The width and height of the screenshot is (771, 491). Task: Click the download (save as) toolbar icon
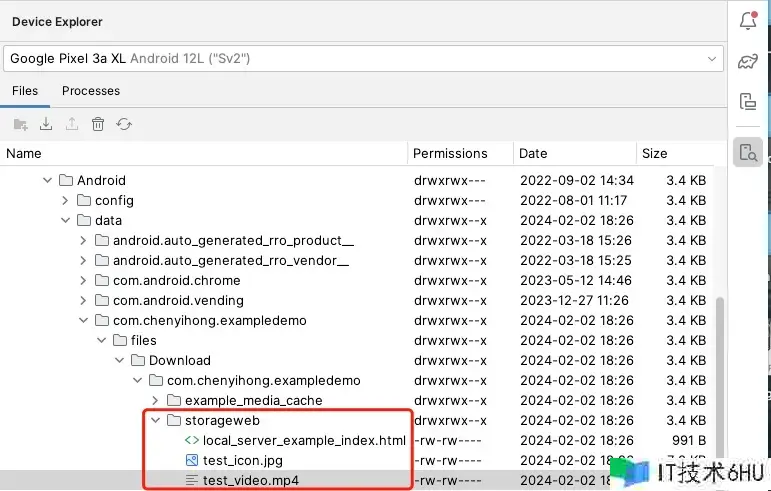tap(46, 124)
